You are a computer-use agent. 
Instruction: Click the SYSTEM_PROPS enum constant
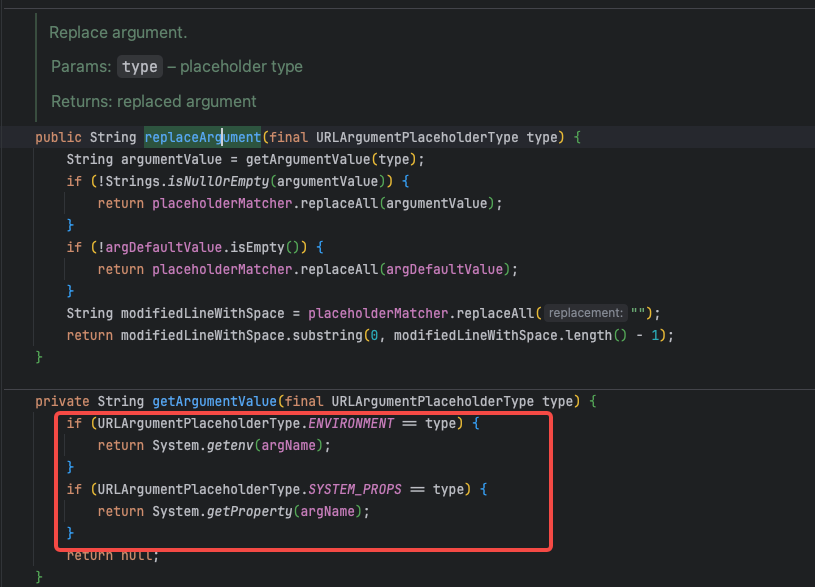tap(355, 489)
